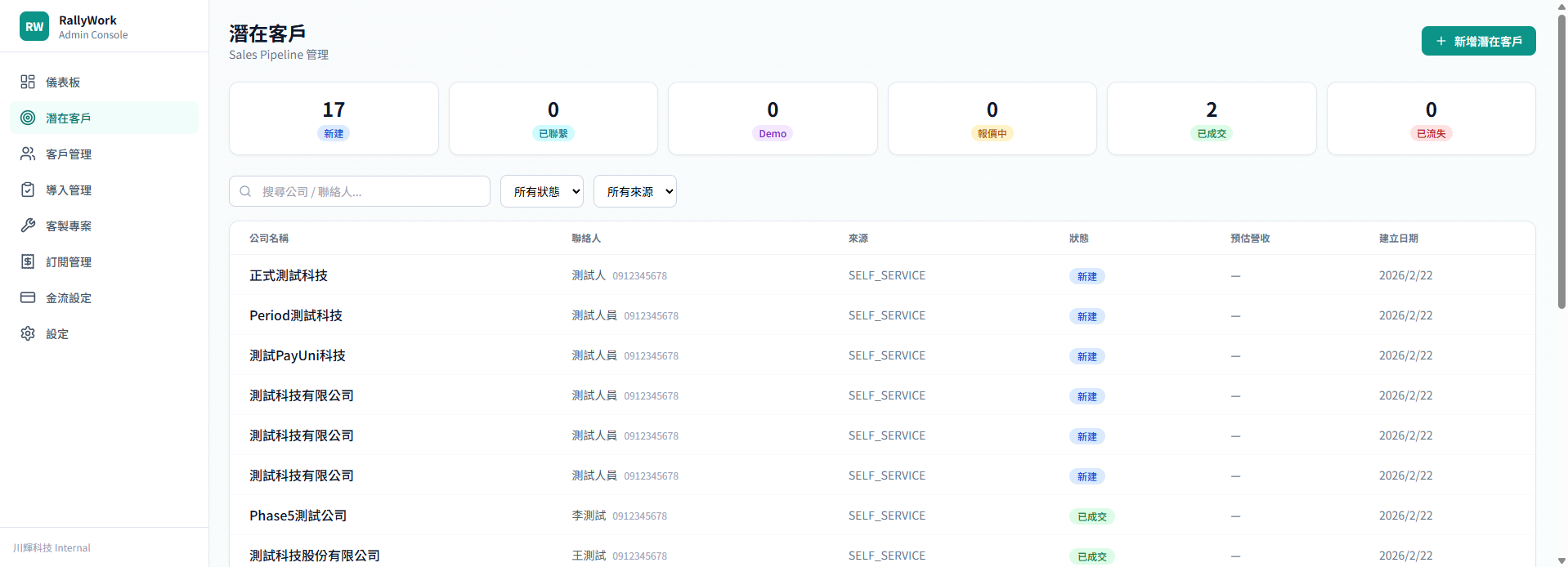Open the 測試PayUni科技 lead row
The height and width of the screenshot is (567, 1568).
point(298,355)
